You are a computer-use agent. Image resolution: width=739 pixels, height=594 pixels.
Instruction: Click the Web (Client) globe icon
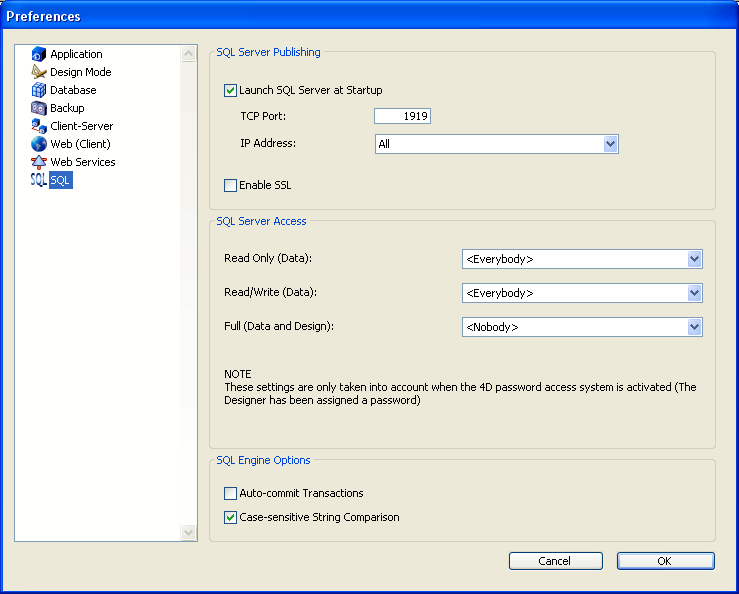[x=39, y=144]
